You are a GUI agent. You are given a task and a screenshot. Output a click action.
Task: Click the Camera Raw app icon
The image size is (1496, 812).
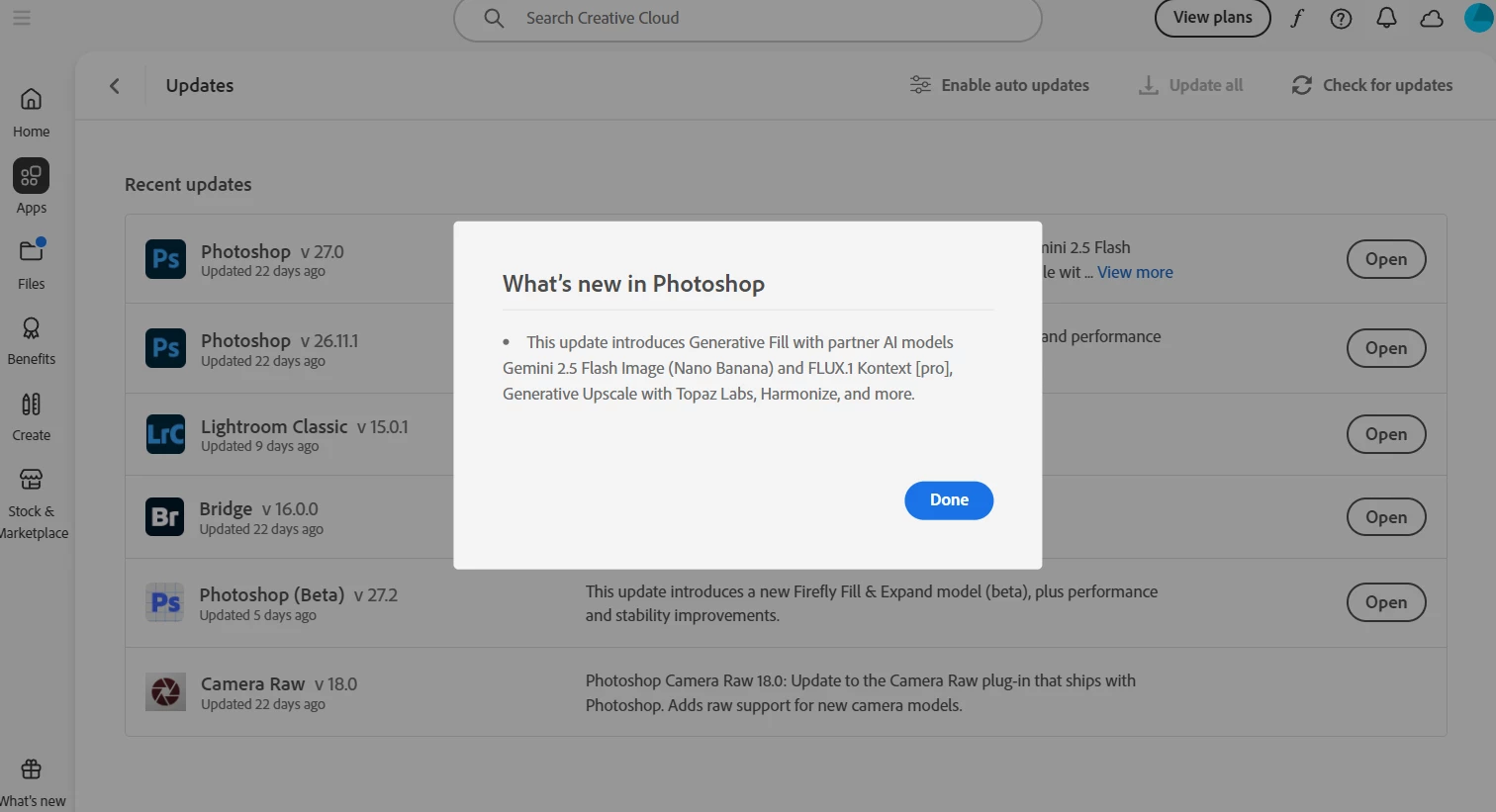(165, 691)
